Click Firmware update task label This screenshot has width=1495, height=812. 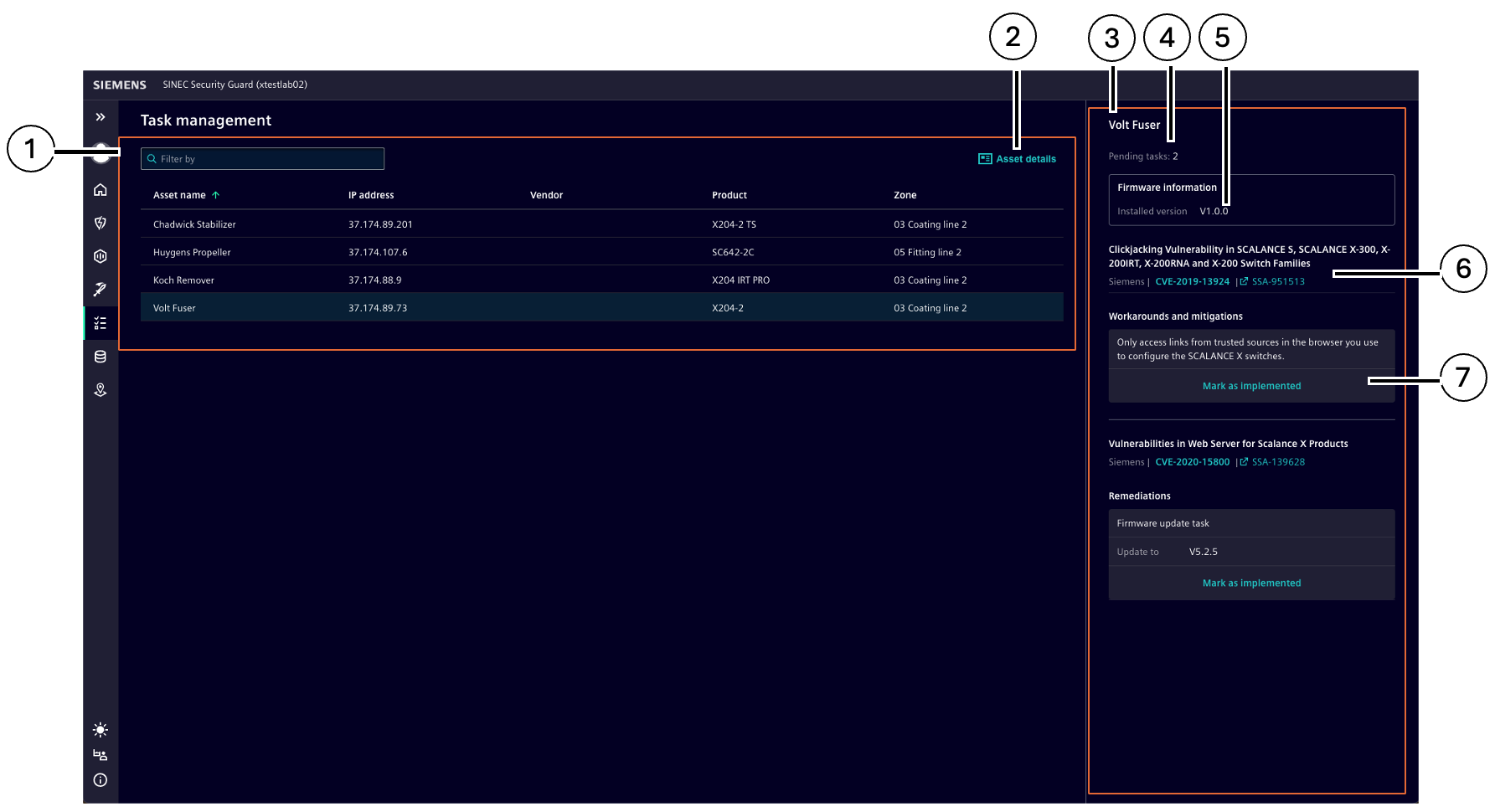(1162, 523)
